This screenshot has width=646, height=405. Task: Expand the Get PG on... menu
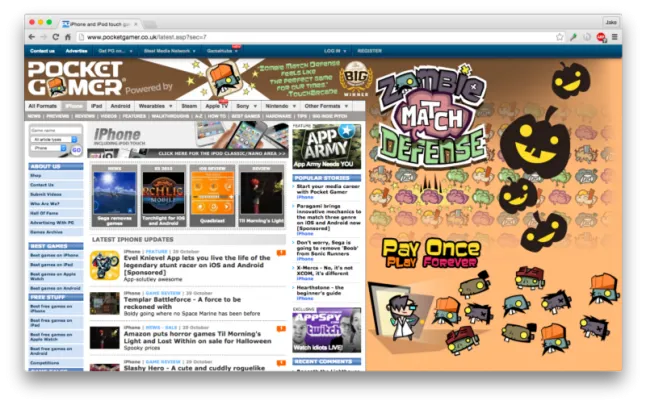pyautogui.click(x=115, y=51)
